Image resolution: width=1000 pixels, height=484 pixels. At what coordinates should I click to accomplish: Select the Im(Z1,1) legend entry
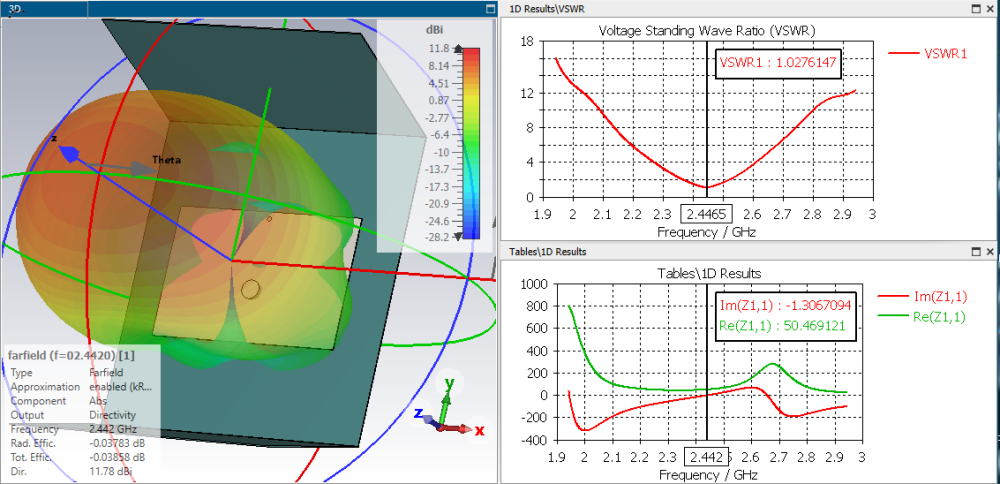(923, 295)
